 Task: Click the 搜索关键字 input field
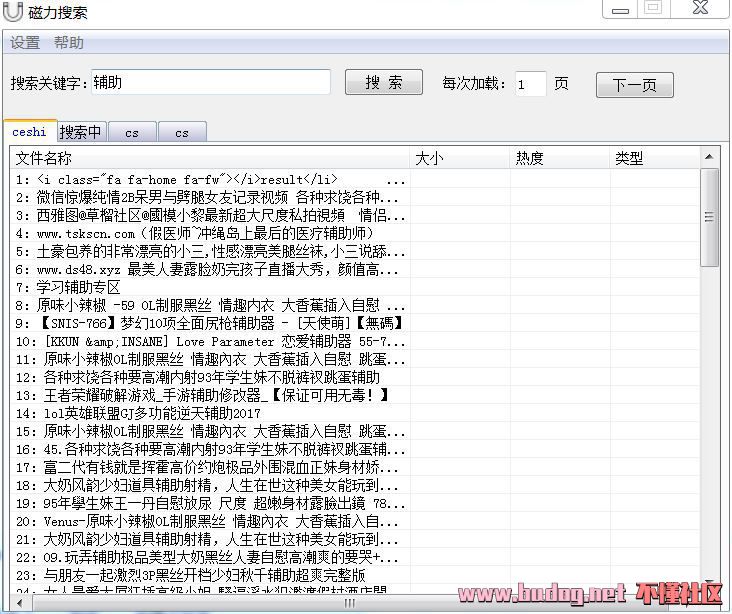coord(210,83)
